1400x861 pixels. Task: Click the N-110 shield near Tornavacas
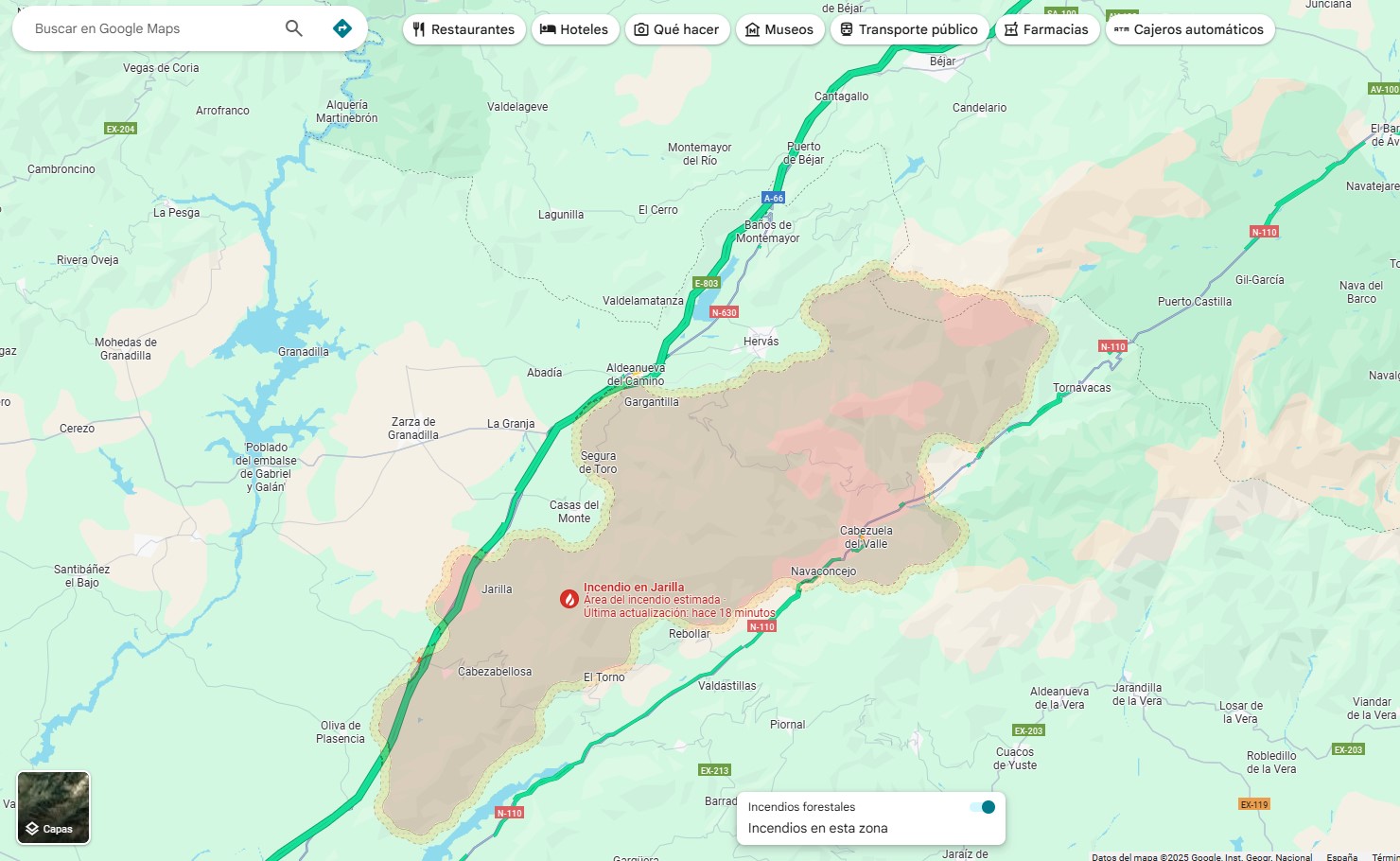click(1112, 346)
